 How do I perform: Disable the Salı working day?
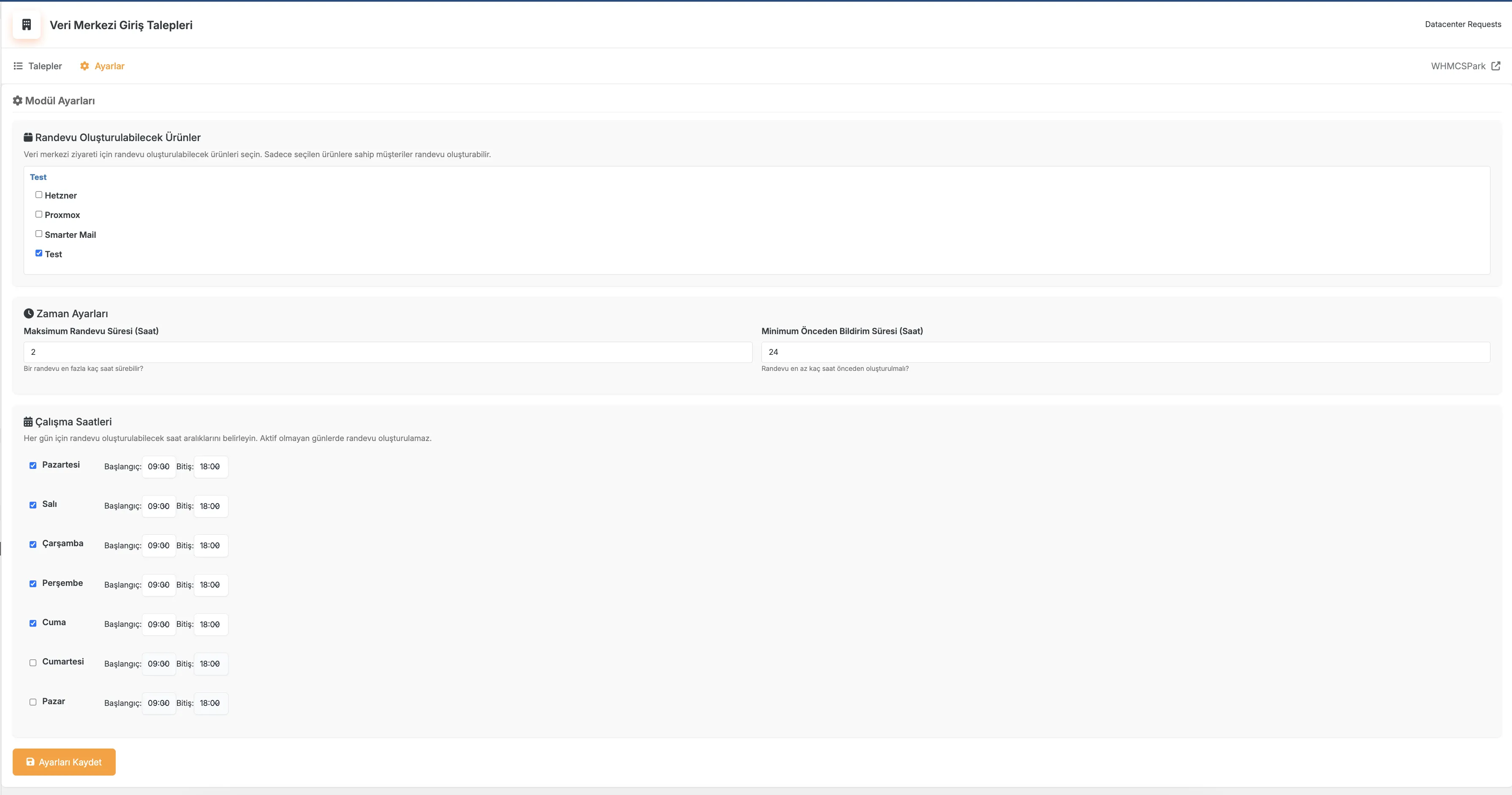pyautogui.click(x=33, y=505)
